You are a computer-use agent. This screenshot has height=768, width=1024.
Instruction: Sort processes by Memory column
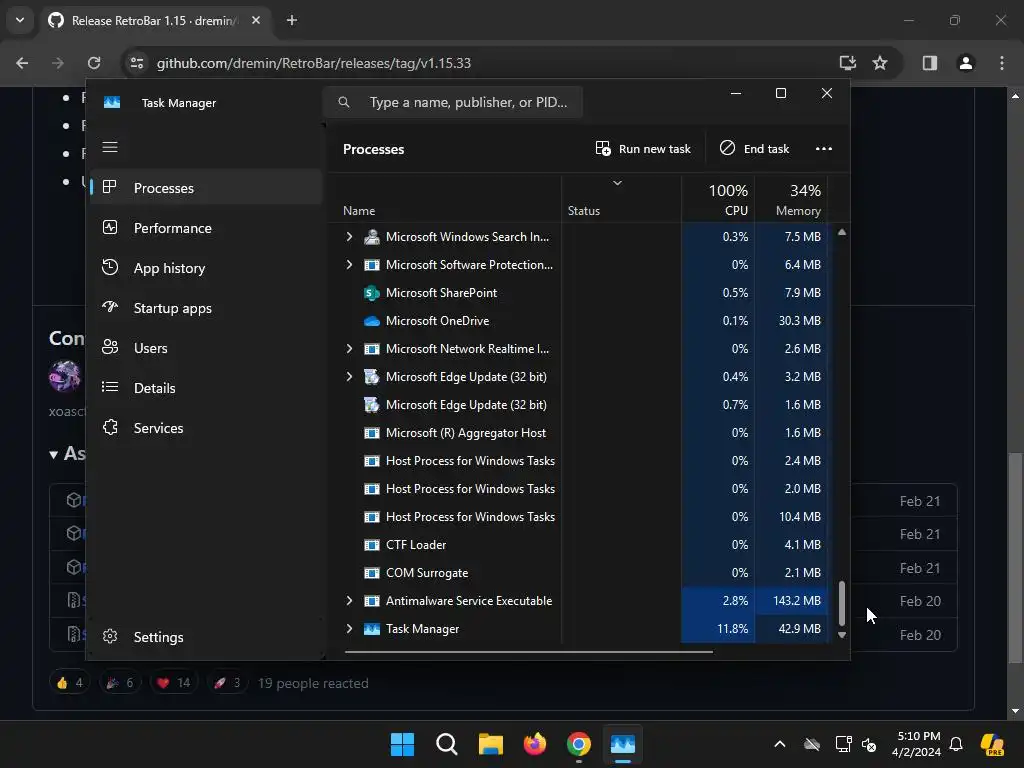click(x=792, y=200)
